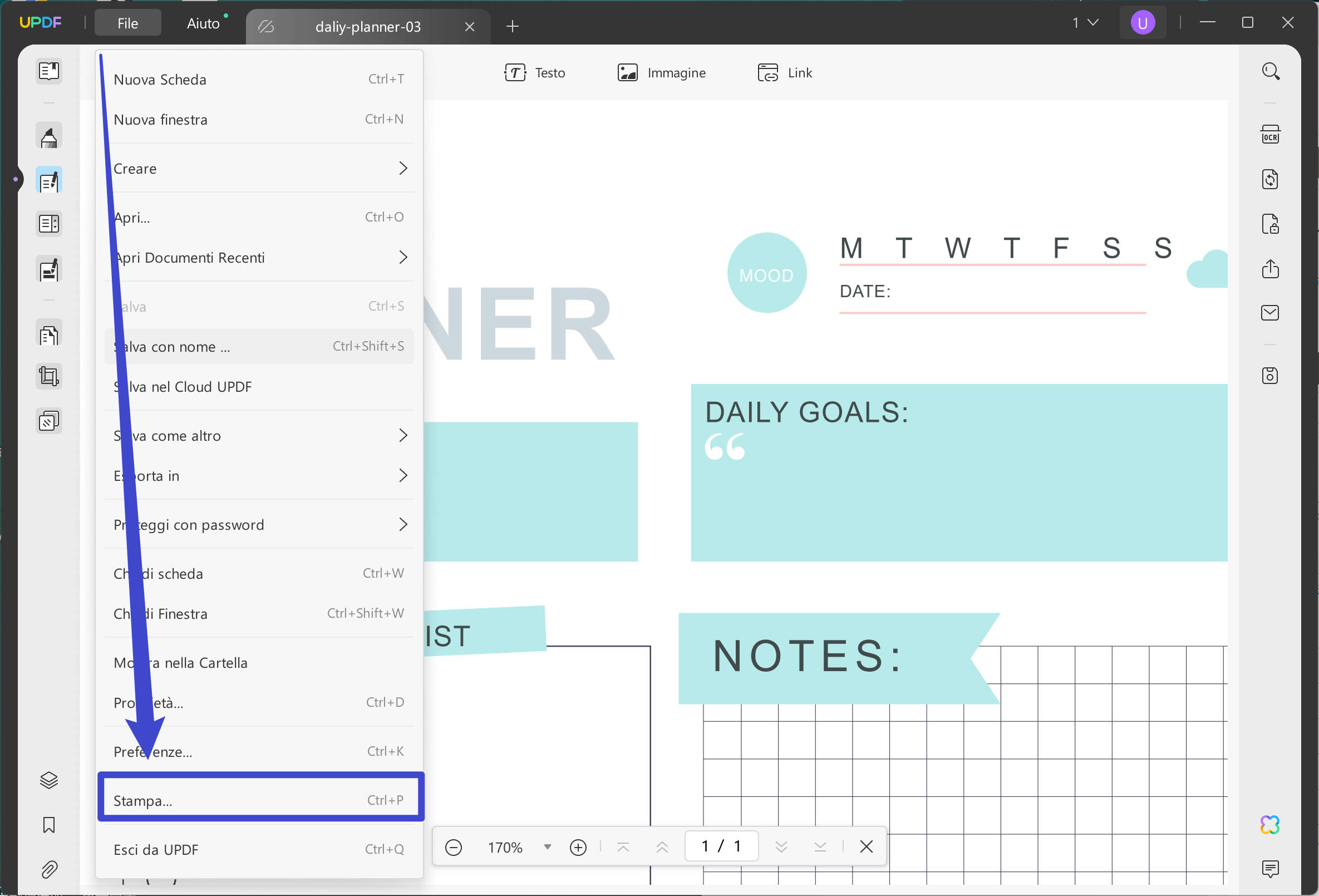Click the Share file icon
Viewport: 1319px width, 896px height.
(x=1270, y=269)
